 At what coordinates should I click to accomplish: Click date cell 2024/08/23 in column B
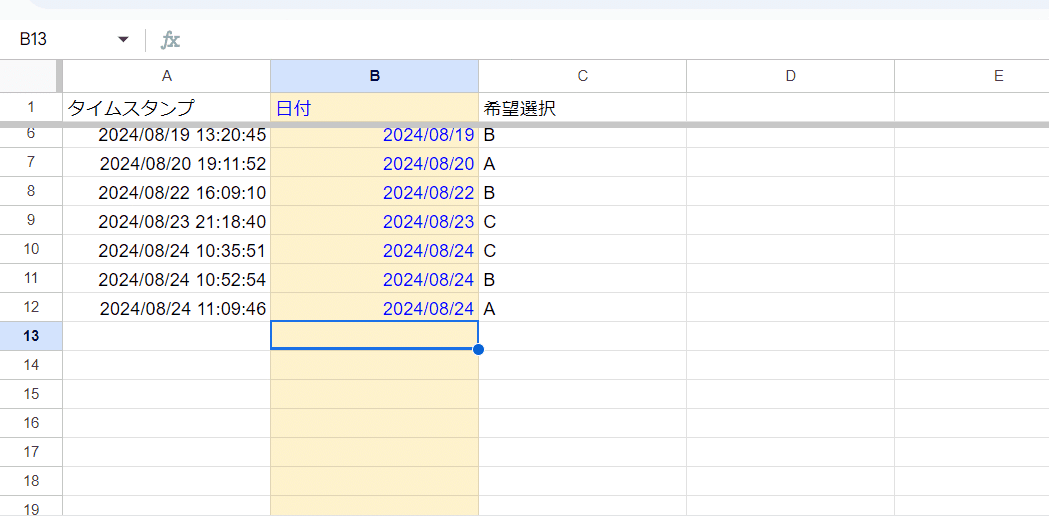375,220
